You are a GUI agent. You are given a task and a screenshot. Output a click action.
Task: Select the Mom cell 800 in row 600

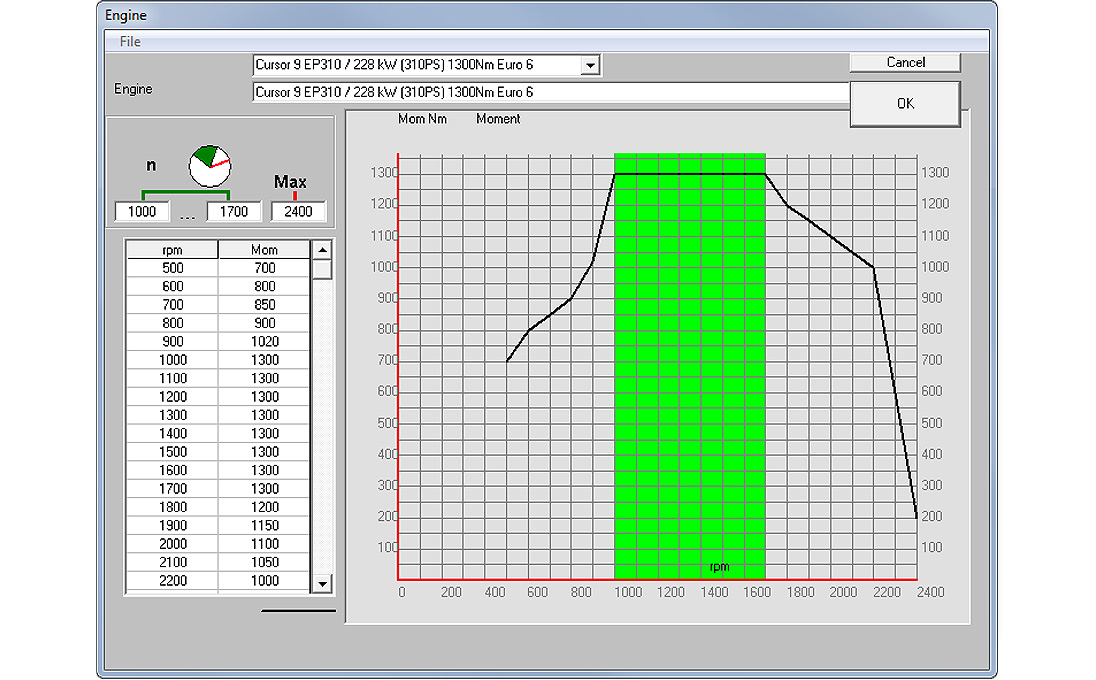pyautogui.click(x=264, y=287)
